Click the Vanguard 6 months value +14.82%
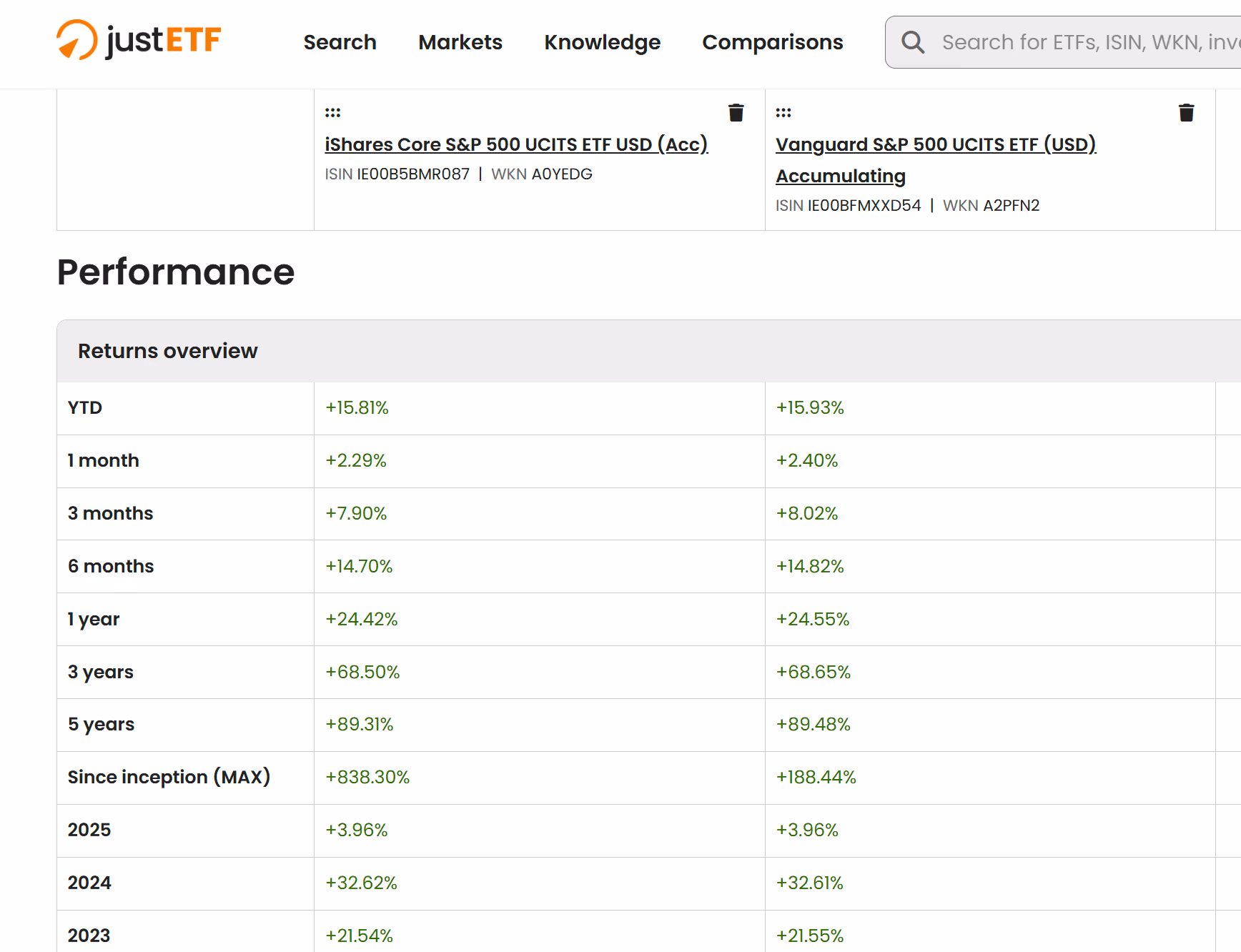 tap(811, 567)
